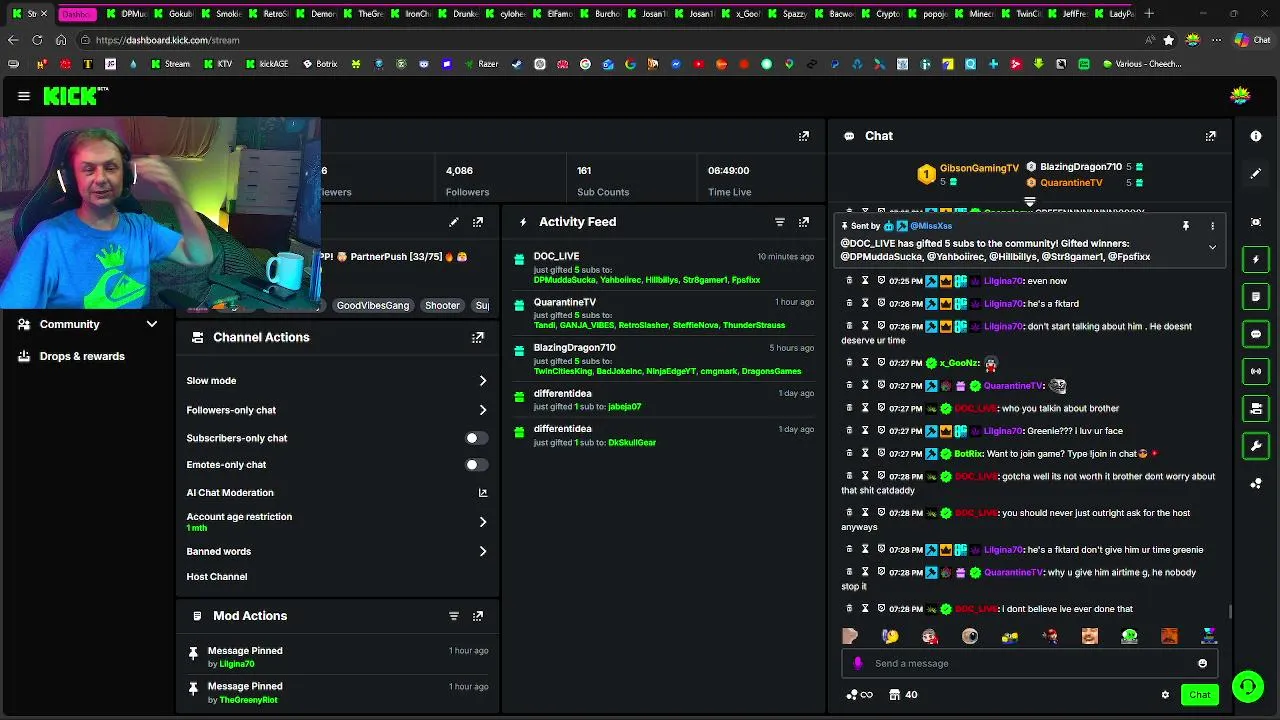Insert the eyeball emote from quick bar
Viewport: 1280px width, 720px height.
(970, 636)
